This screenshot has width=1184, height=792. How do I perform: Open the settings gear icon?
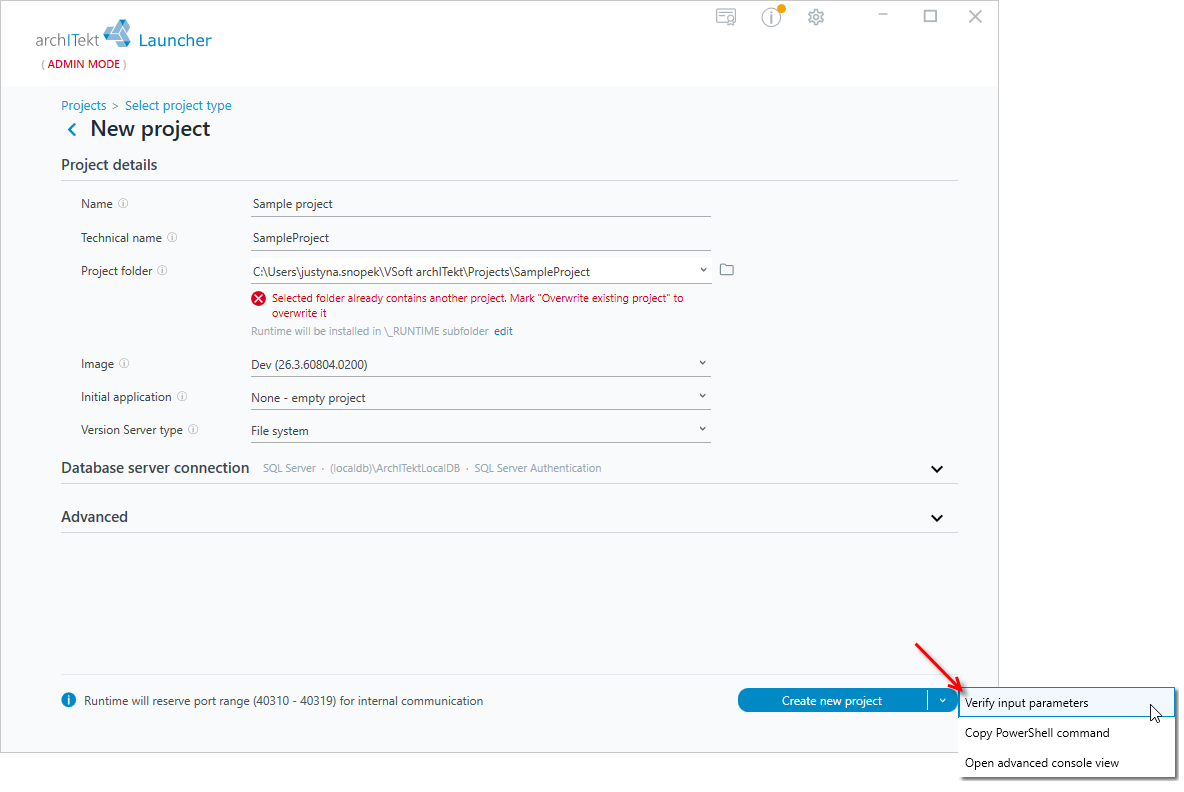[x=816, y=17]
